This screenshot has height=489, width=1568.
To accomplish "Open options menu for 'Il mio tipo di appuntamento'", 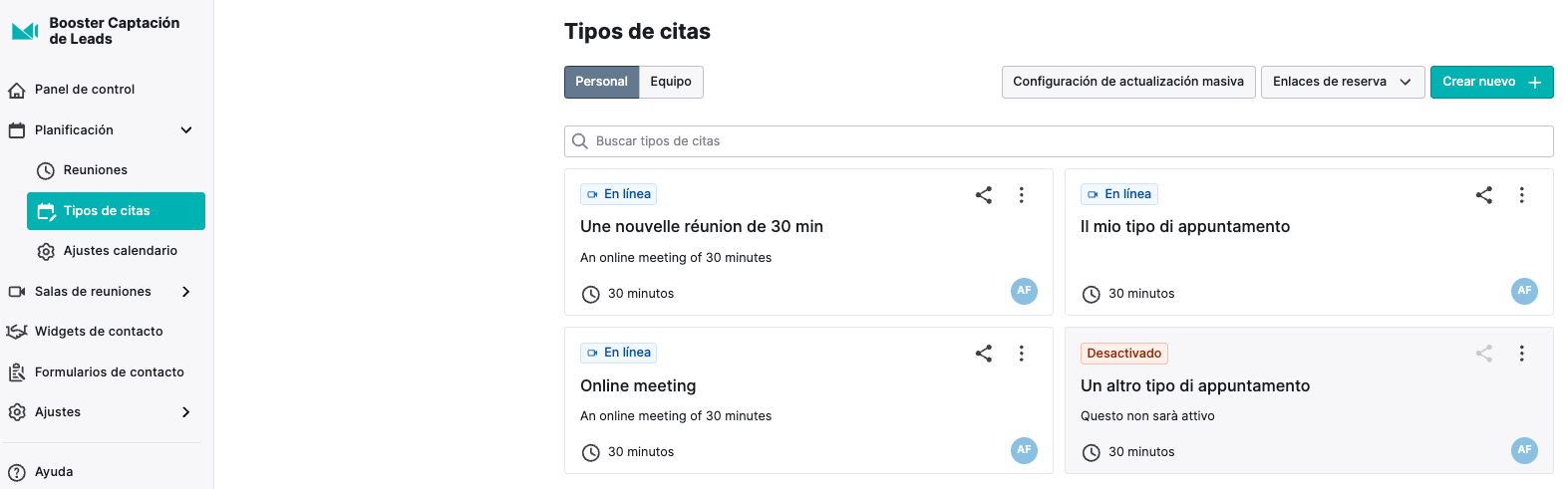I will (1521, 195).
